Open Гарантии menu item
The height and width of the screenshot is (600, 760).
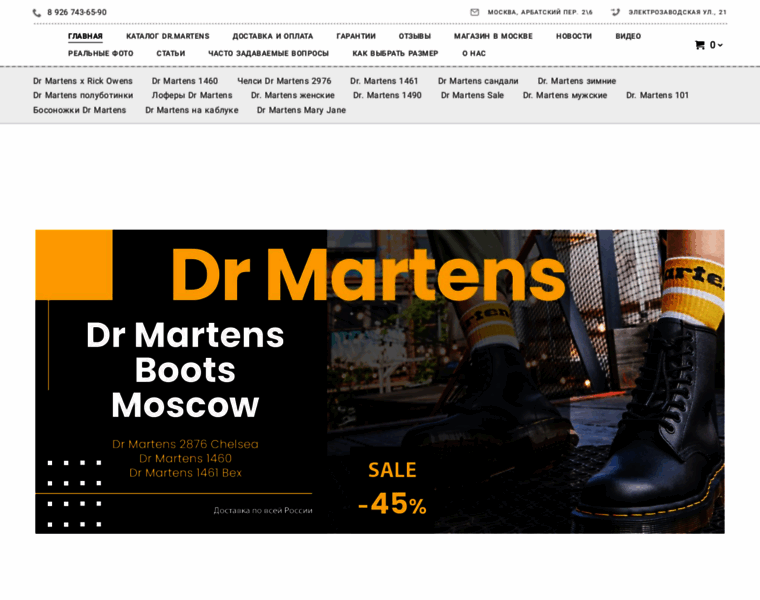356,36
